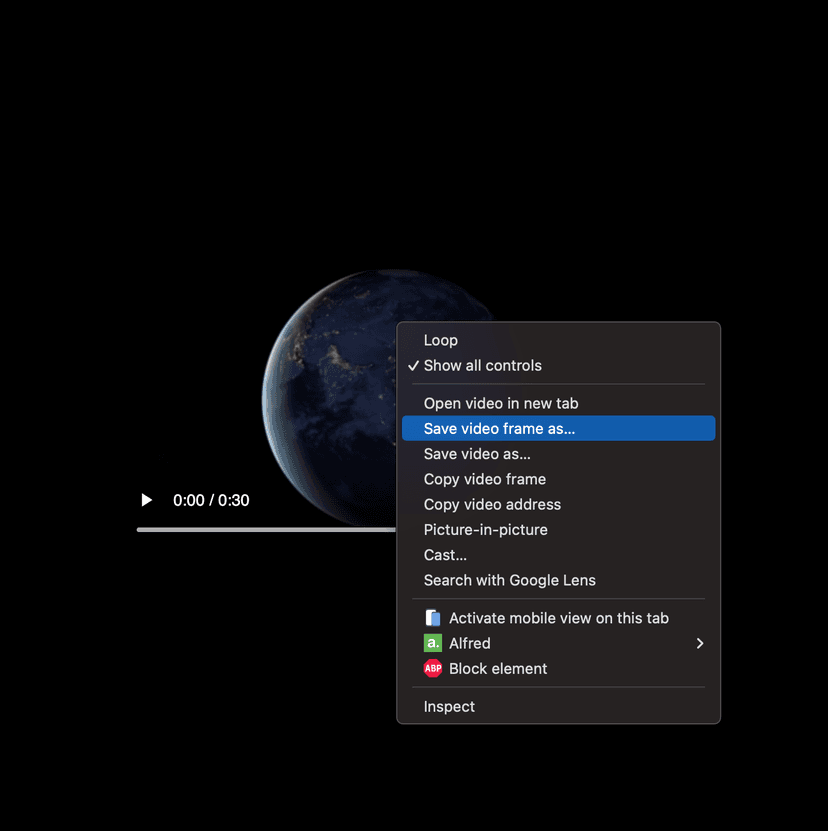The height and width of the screenshot is (831, 828).
Task: Enable Picture-in-picture mode
Action: point(485,529)
